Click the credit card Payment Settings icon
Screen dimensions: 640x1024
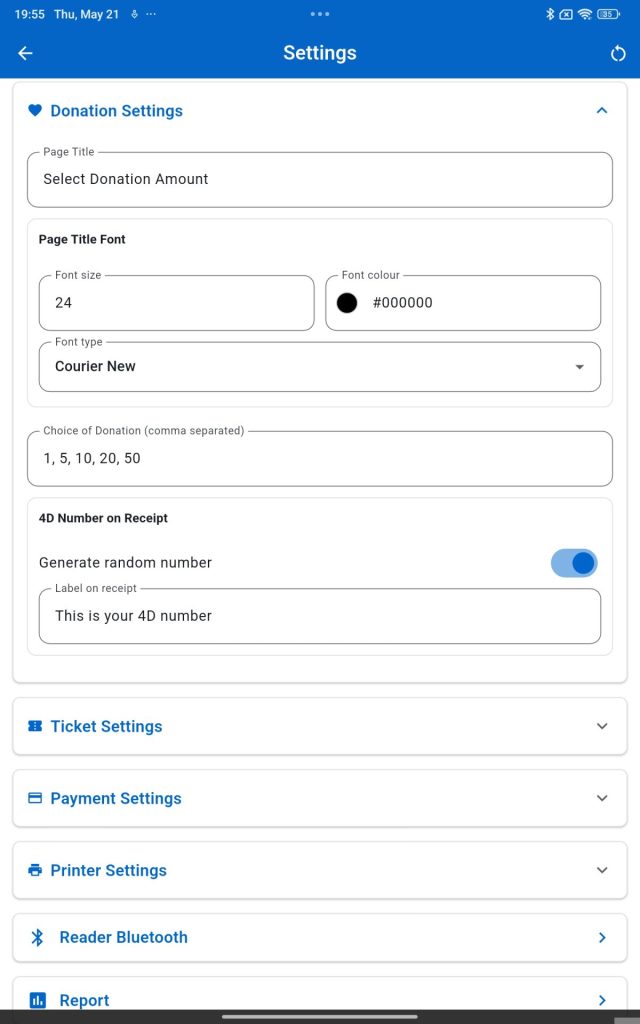coord(35,798)
